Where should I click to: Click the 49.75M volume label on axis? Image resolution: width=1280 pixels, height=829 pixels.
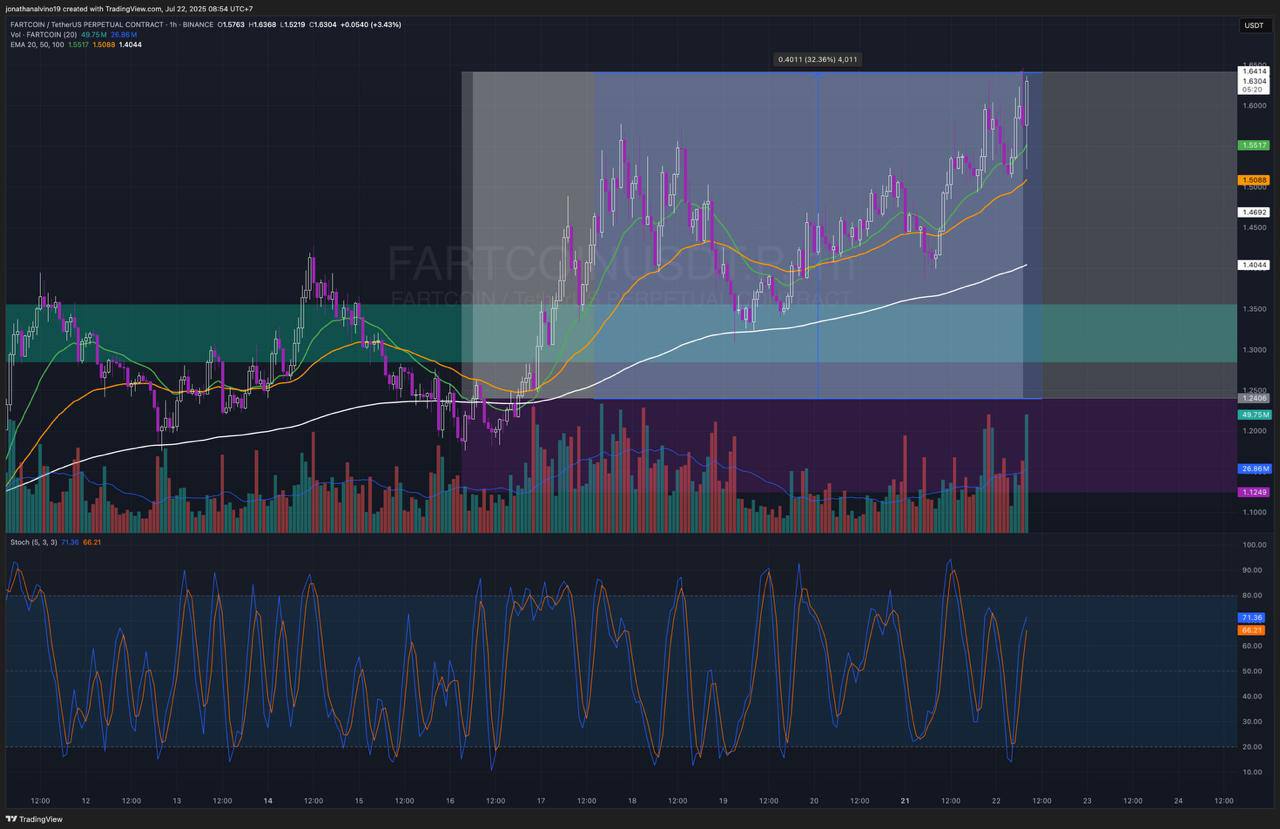[1253, 414]
